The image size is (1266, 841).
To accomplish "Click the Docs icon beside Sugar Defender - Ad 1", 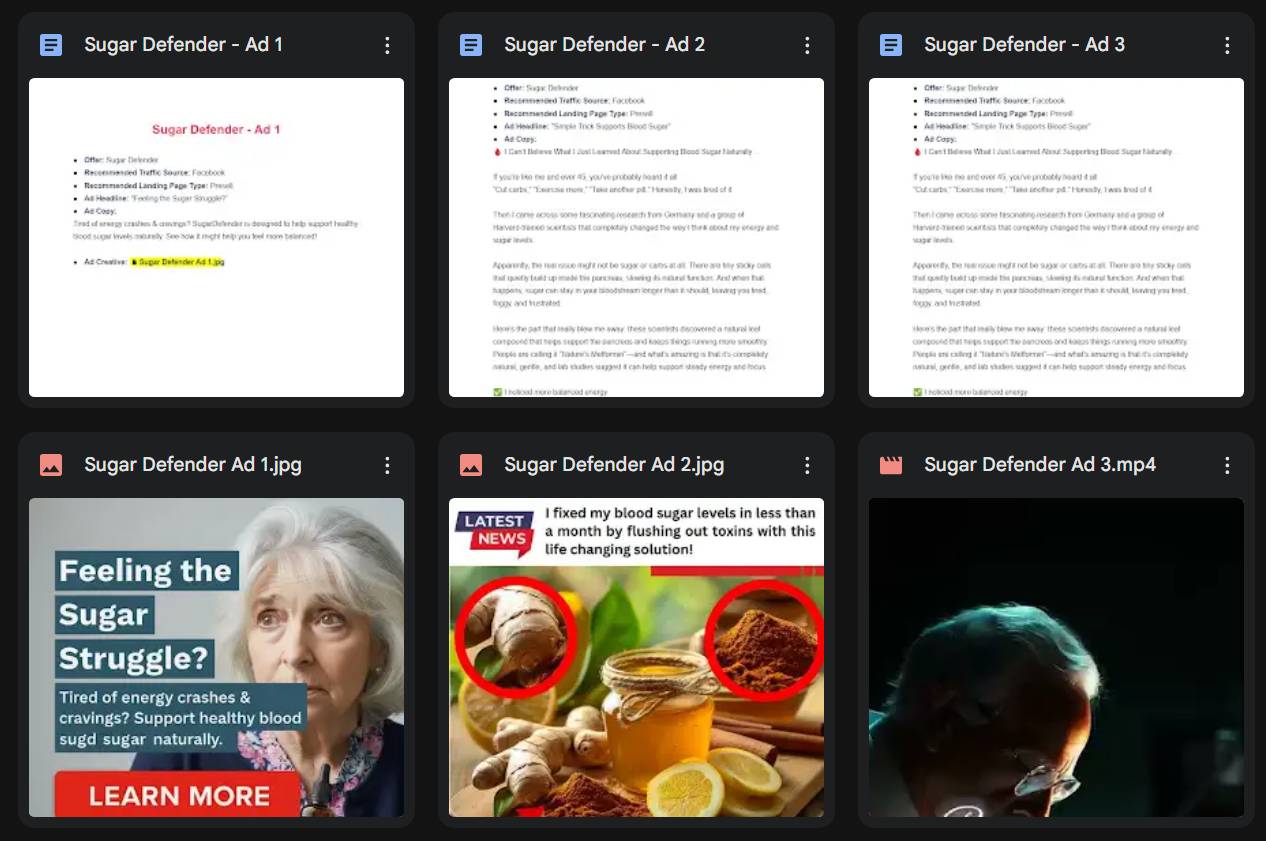I will pos(51,45).
